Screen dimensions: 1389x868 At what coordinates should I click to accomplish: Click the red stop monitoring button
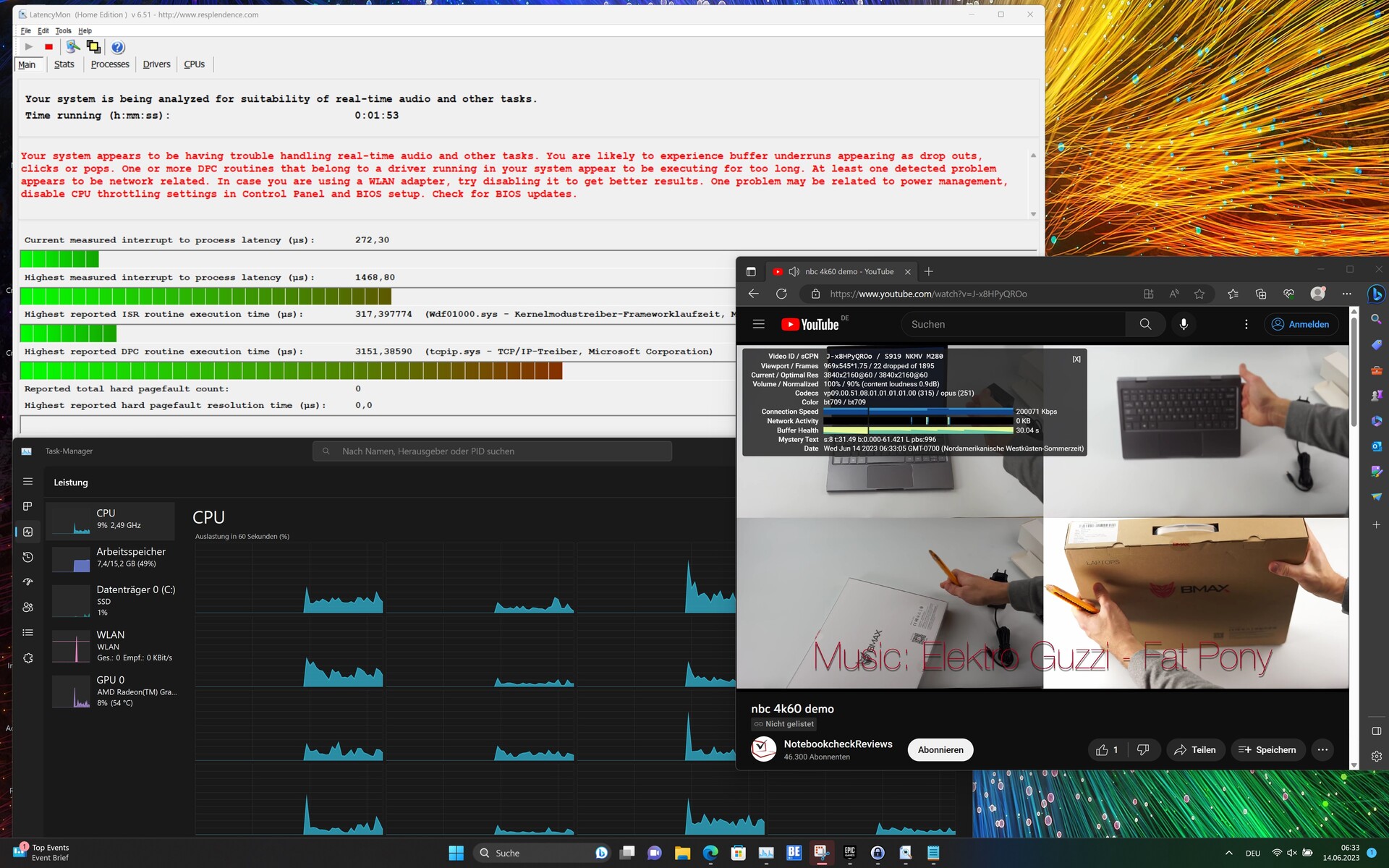[48, 47]
